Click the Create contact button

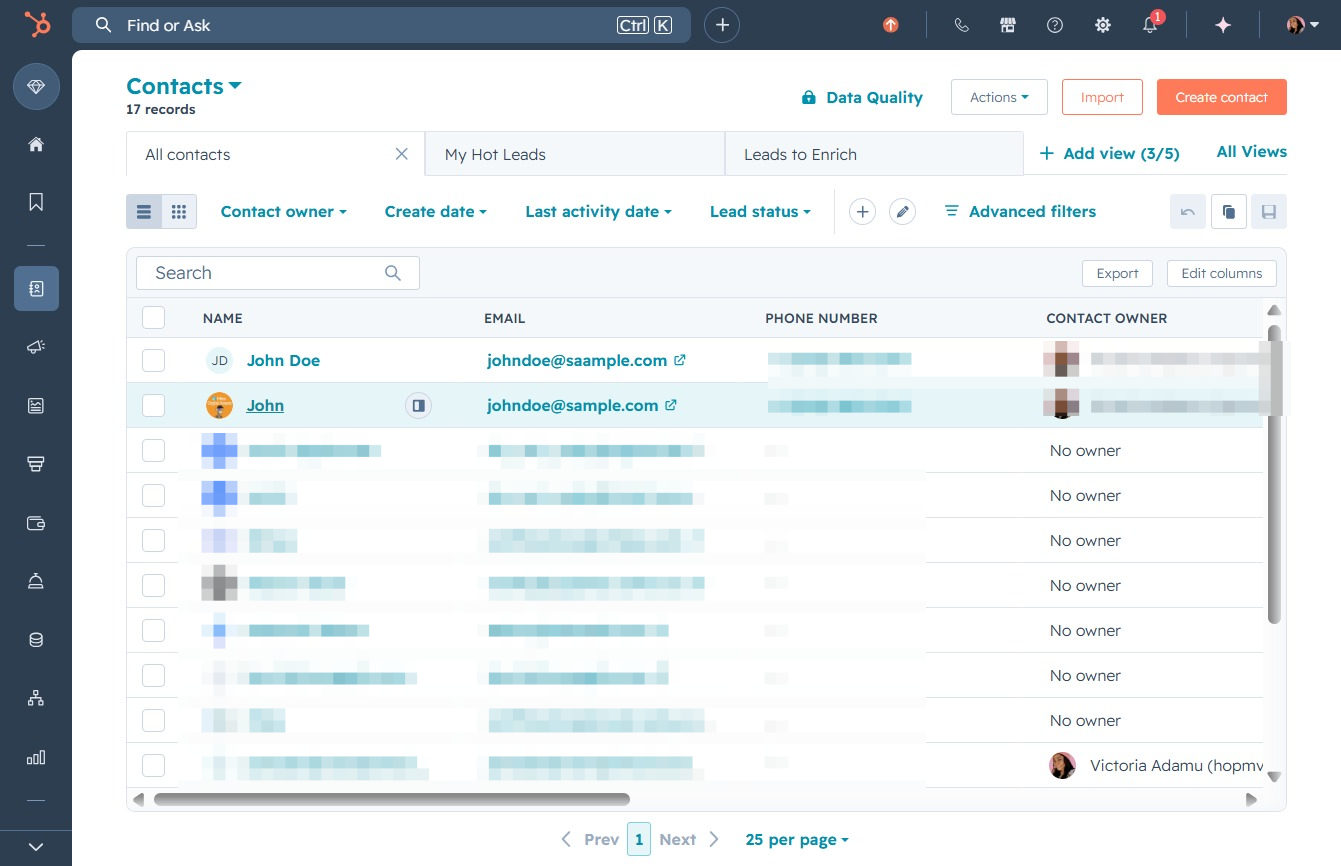pyautogui.click(x=1222, y=97)
